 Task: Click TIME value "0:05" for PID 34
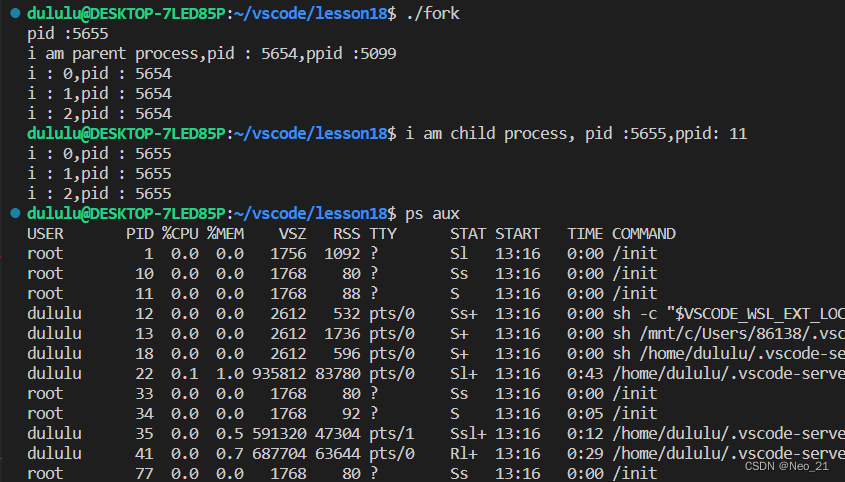tap(585, 413)
